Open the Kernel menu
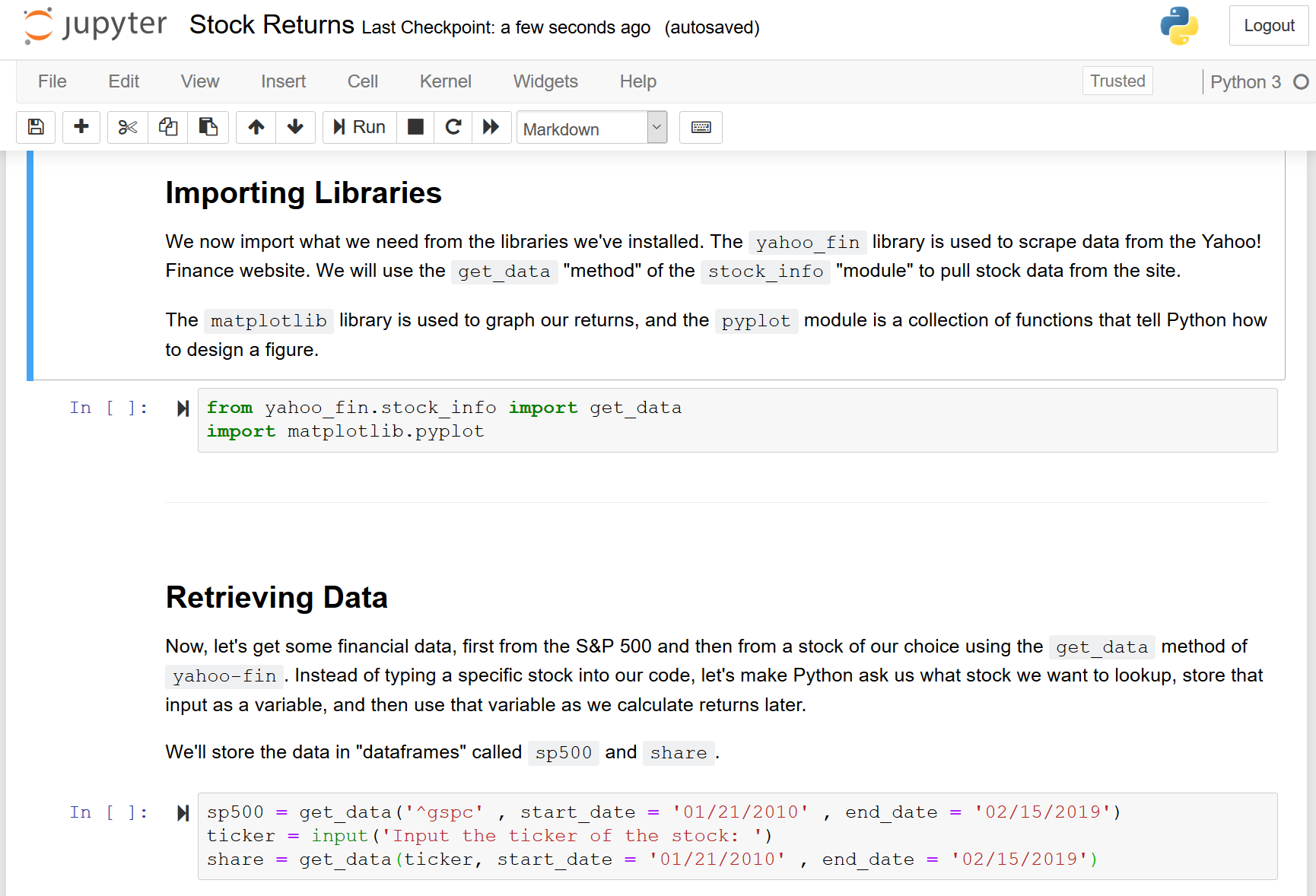Viewport: 1316px width, 896px height. 445,81
